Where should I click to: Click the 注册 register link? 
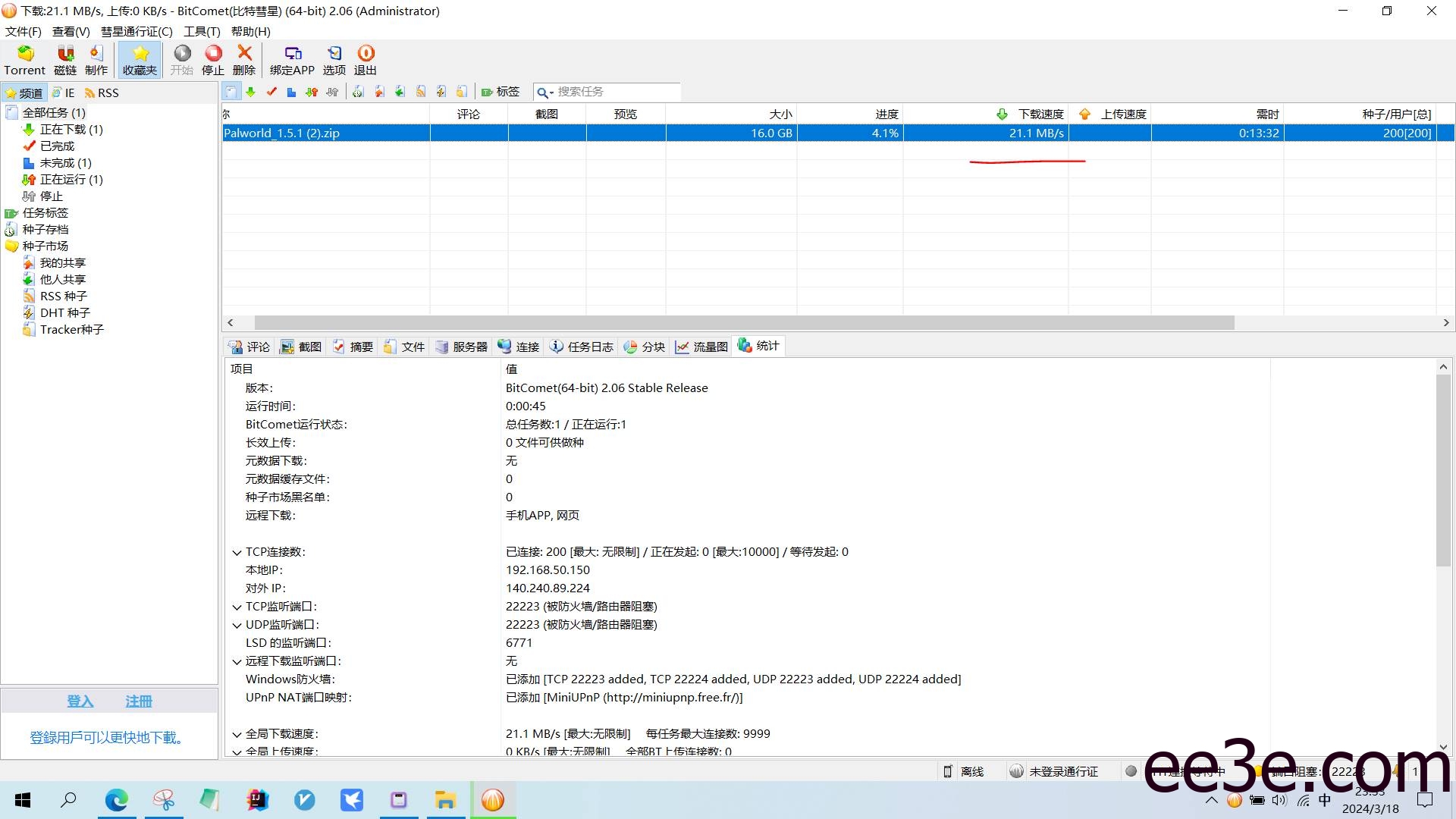coord(138,701)
